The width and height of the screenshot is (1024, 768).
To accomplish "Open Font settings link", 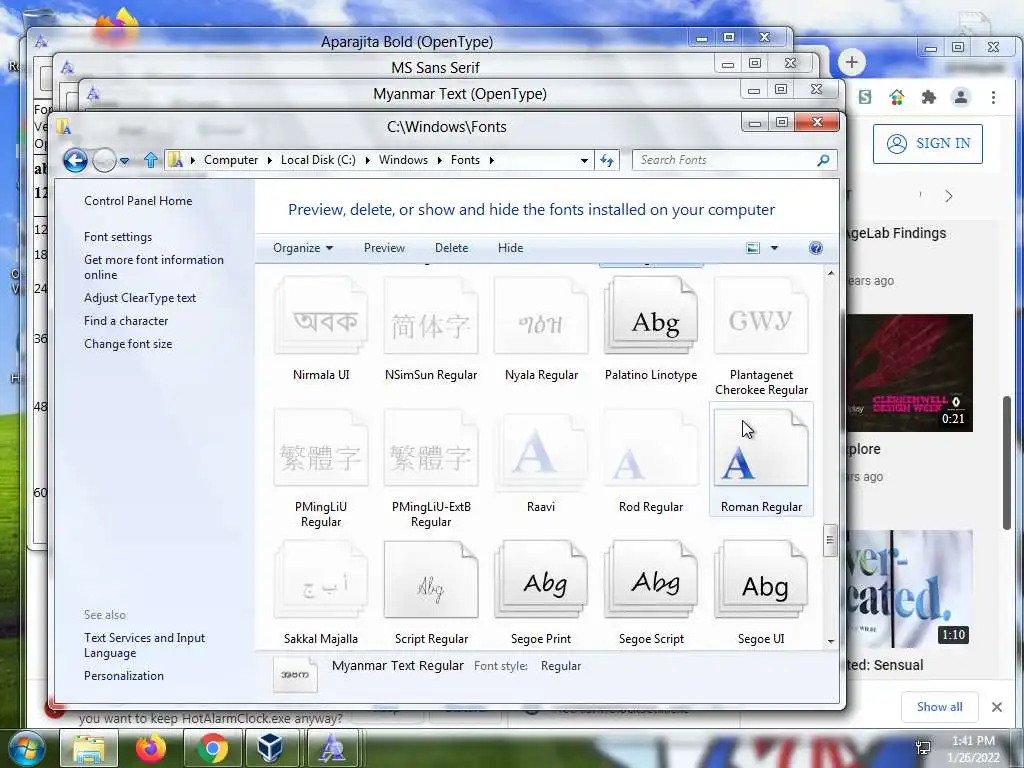I will click(x=118, y=237).
